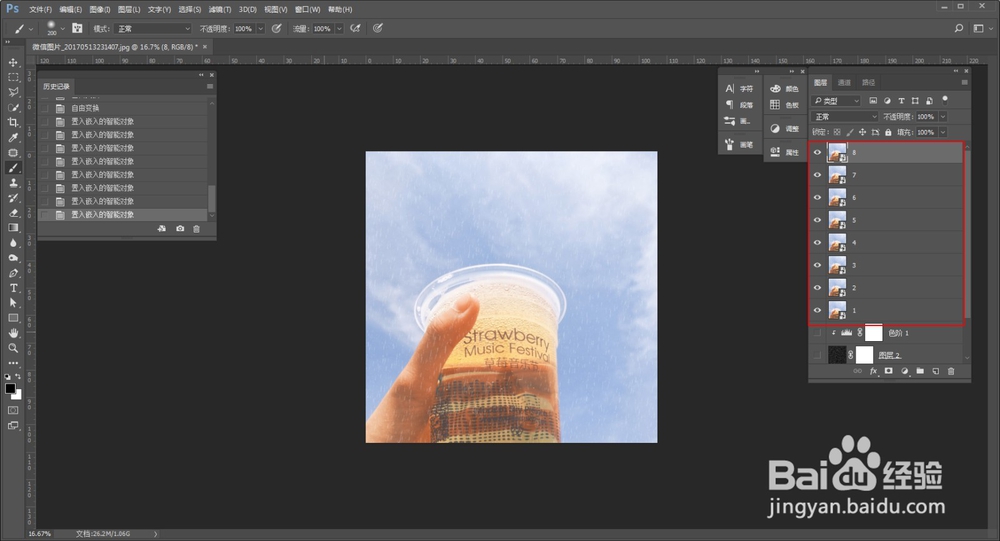Open the 颜色 panel
Viewport: 1000px width, 541px height.
coord(784,89)
